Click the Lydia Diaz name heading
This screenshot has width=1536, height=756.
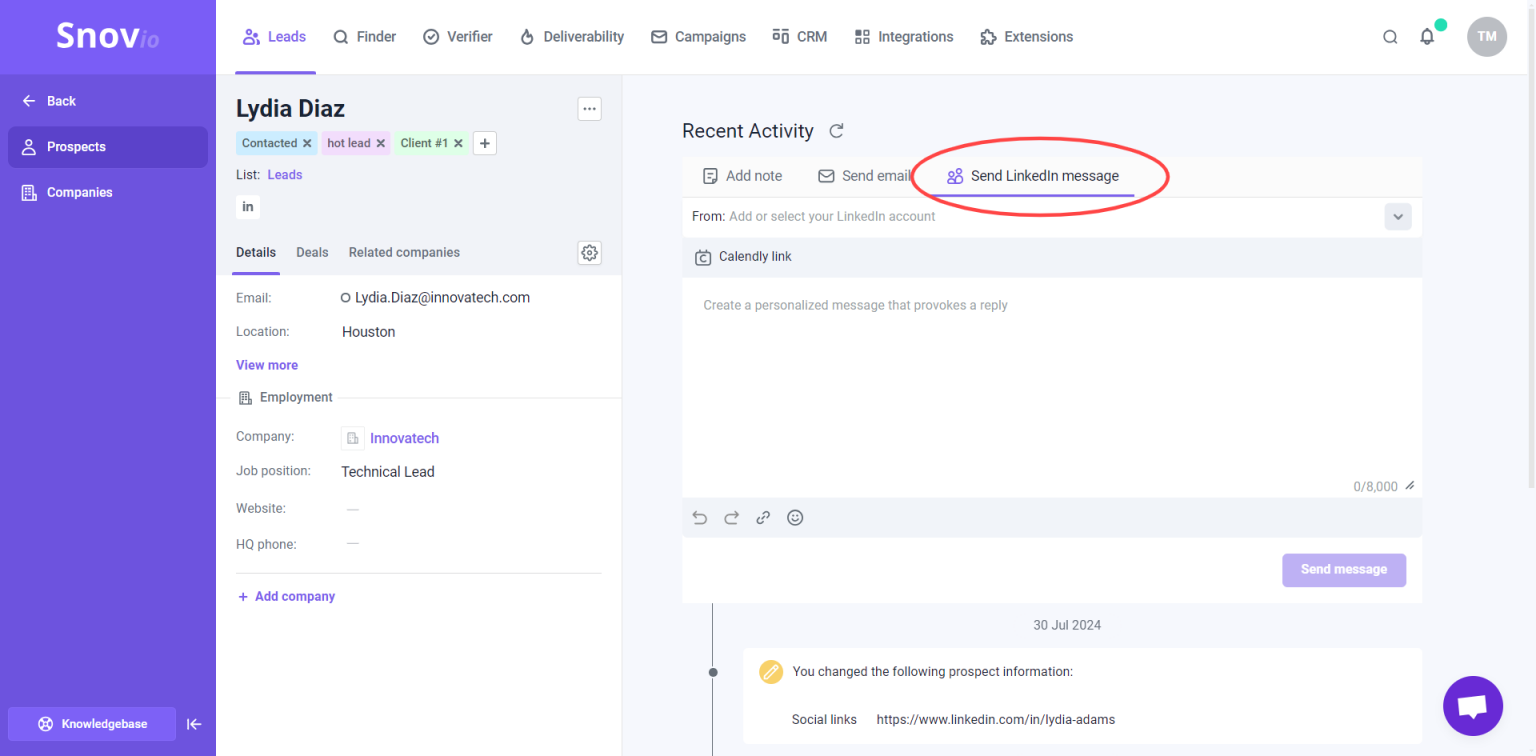[290, 109]
